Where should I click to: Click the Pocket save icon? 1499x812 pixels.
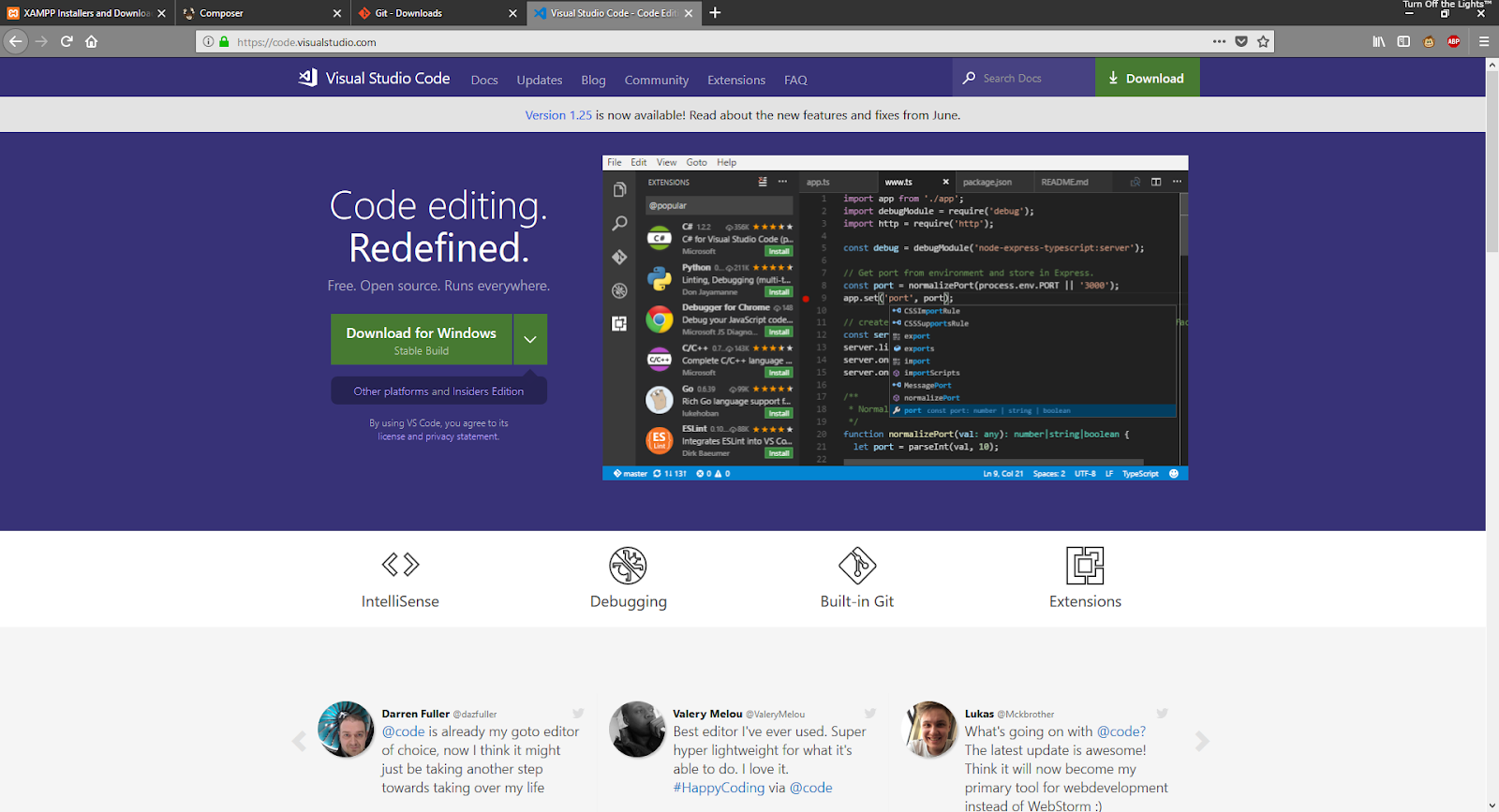1241,41
